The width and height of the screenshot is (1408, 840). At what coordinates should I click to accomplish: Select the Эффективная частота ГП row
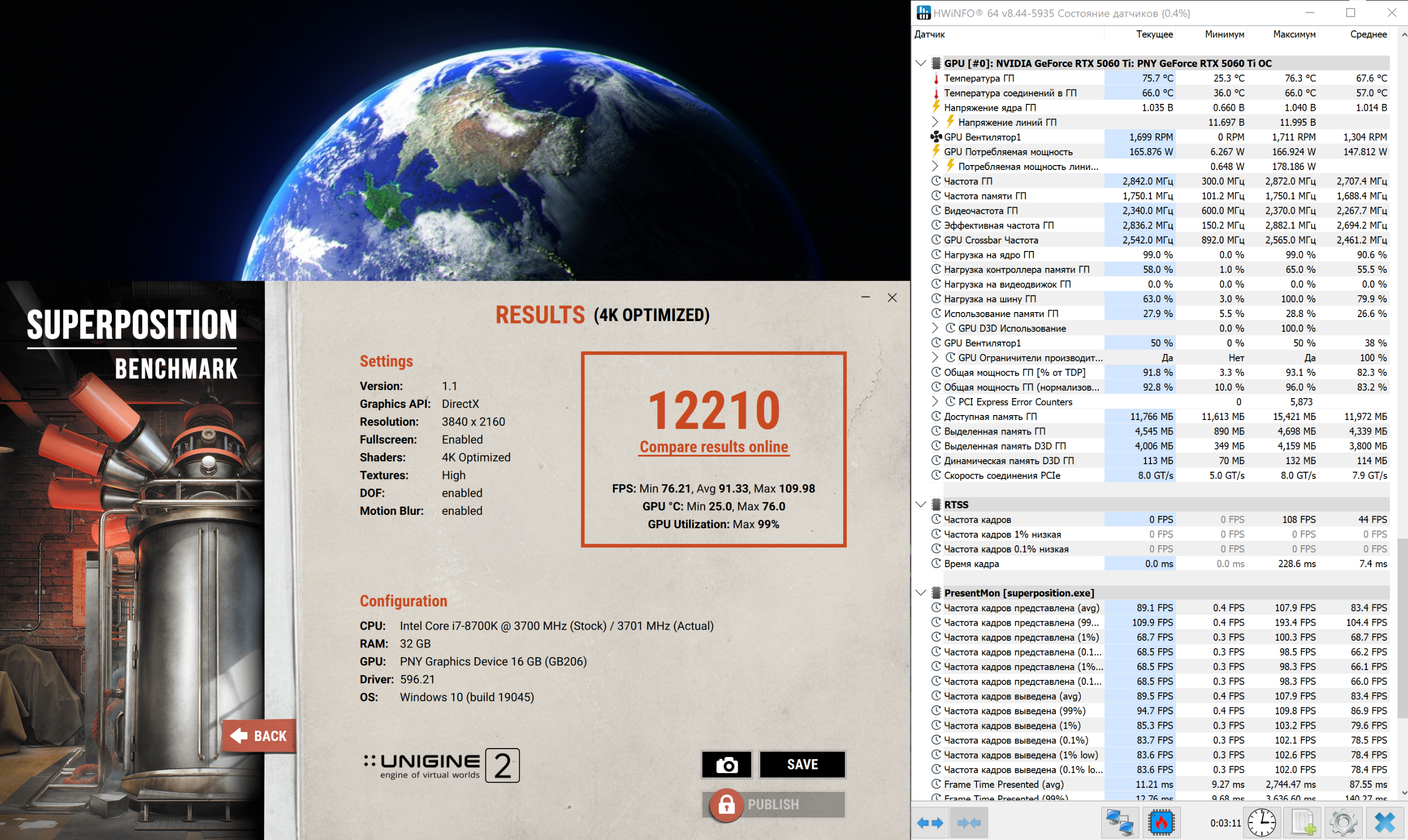pyautogui.click(x=1160, y=225)
